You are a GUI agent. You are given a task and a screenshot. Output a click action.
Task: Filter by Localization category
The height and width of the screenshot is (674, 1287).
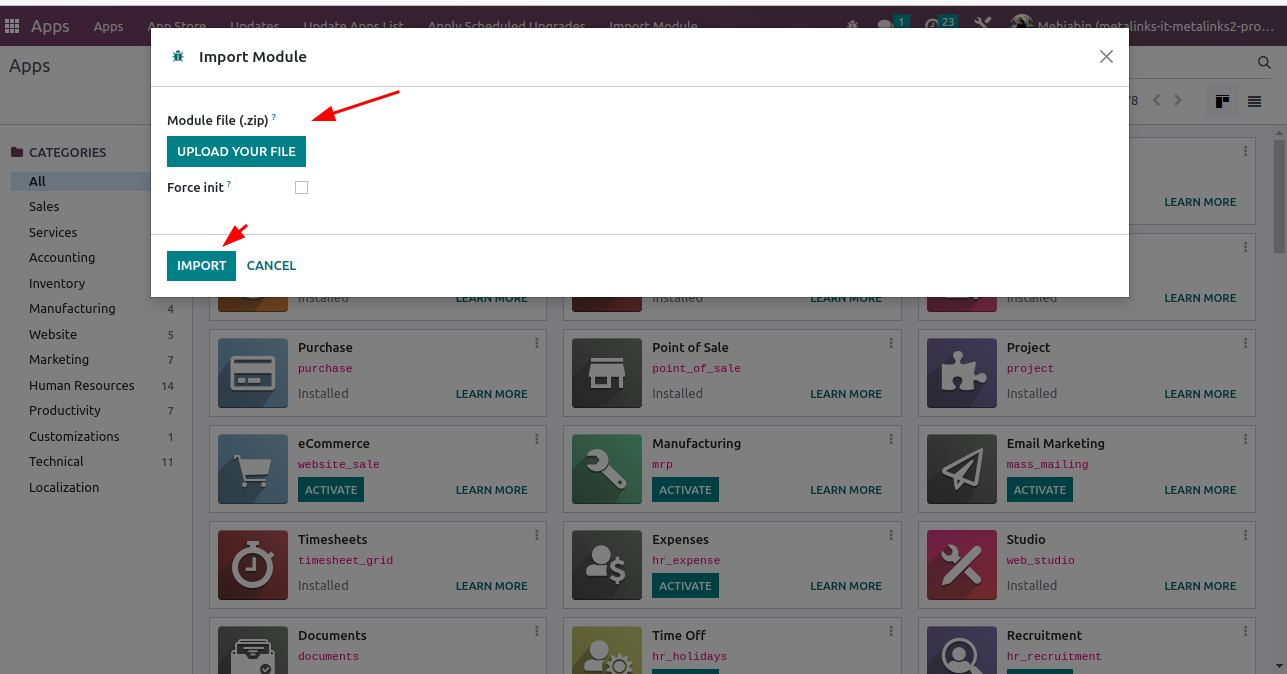pos(64,487)
